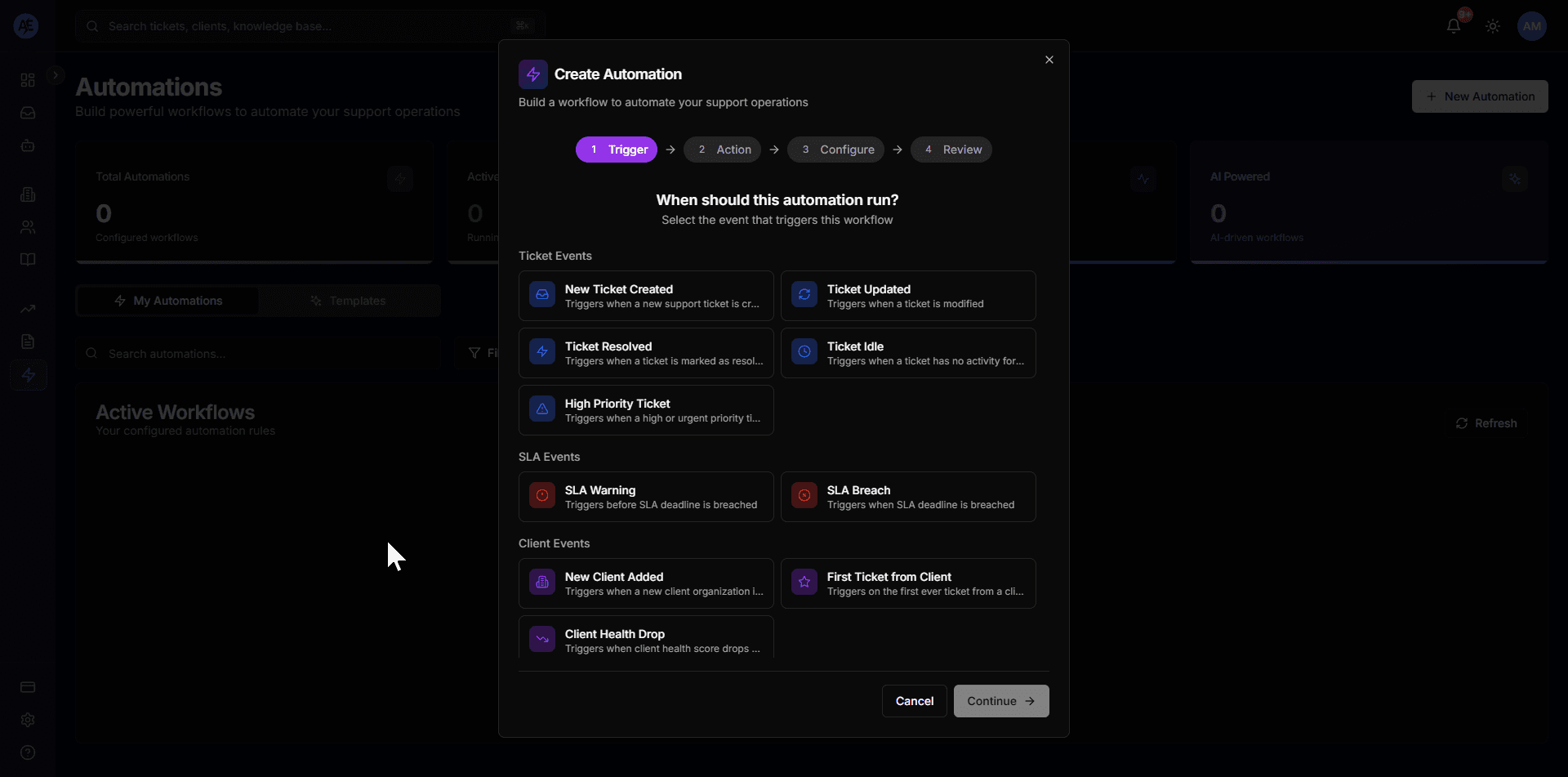Open the AM account avatar menu
1568x777 pixels.
1532,25
